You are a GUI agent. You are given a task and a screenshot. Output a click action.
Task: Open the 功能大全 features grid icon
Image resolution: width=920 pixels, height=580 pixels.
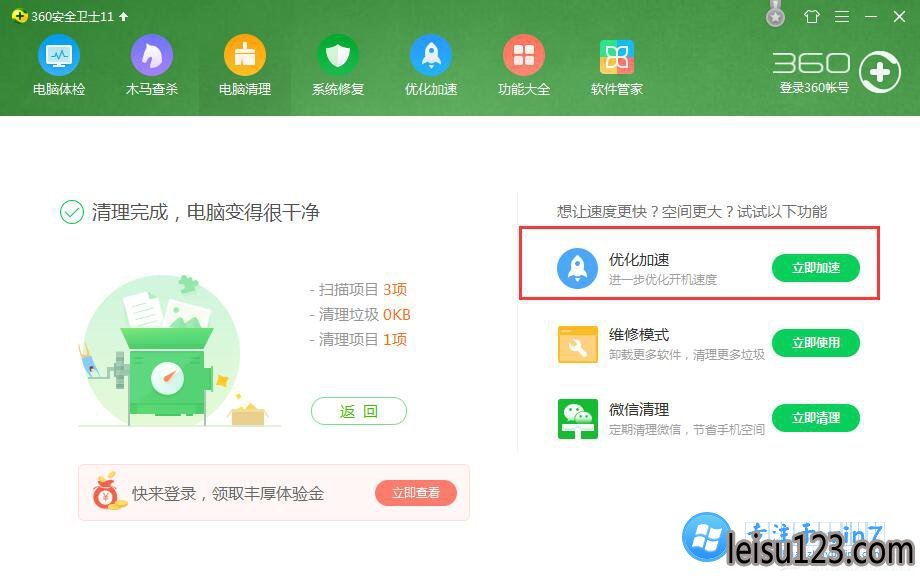[x=523, y=55]
